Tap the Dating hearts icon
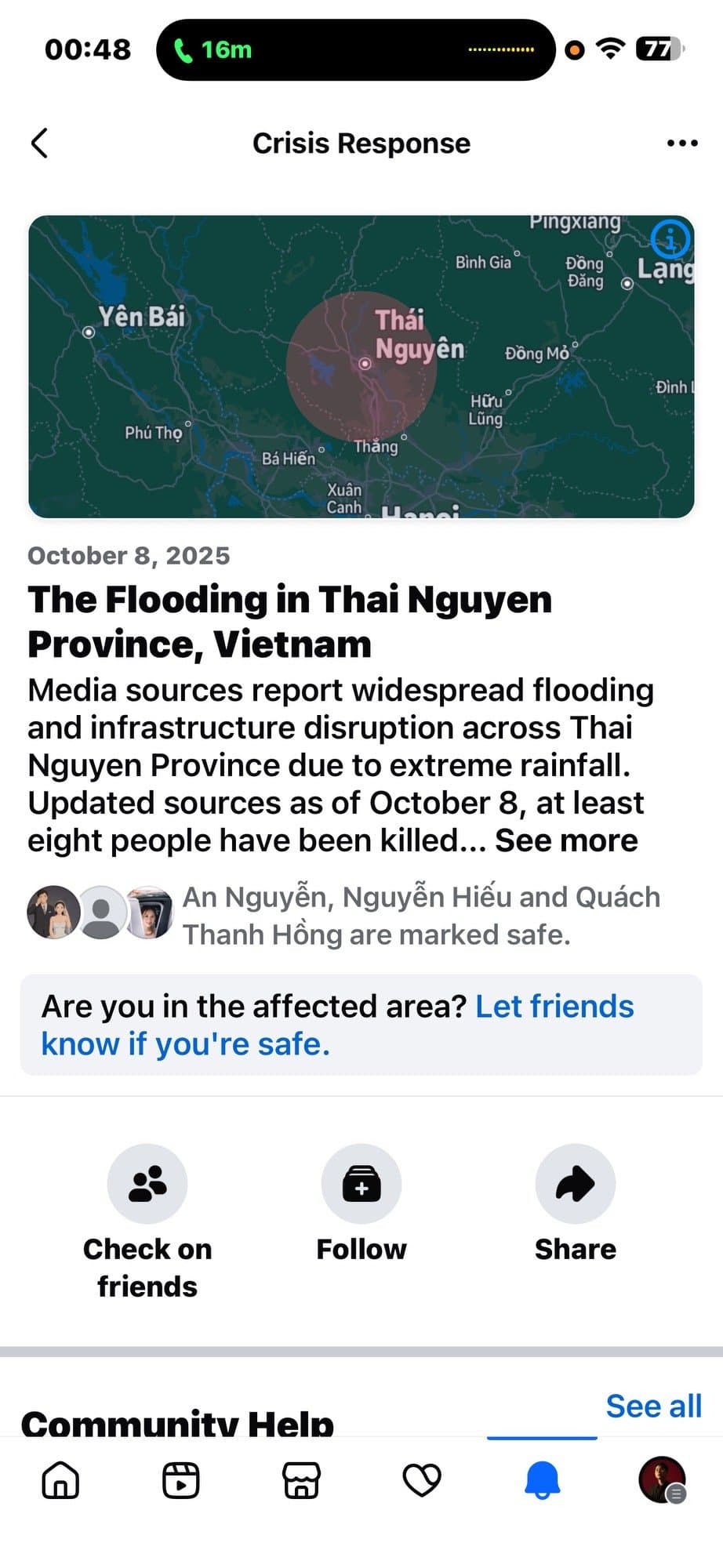Image resolution: width=723 pixels, height=1568 pixels. click(x=422, y=1480)
